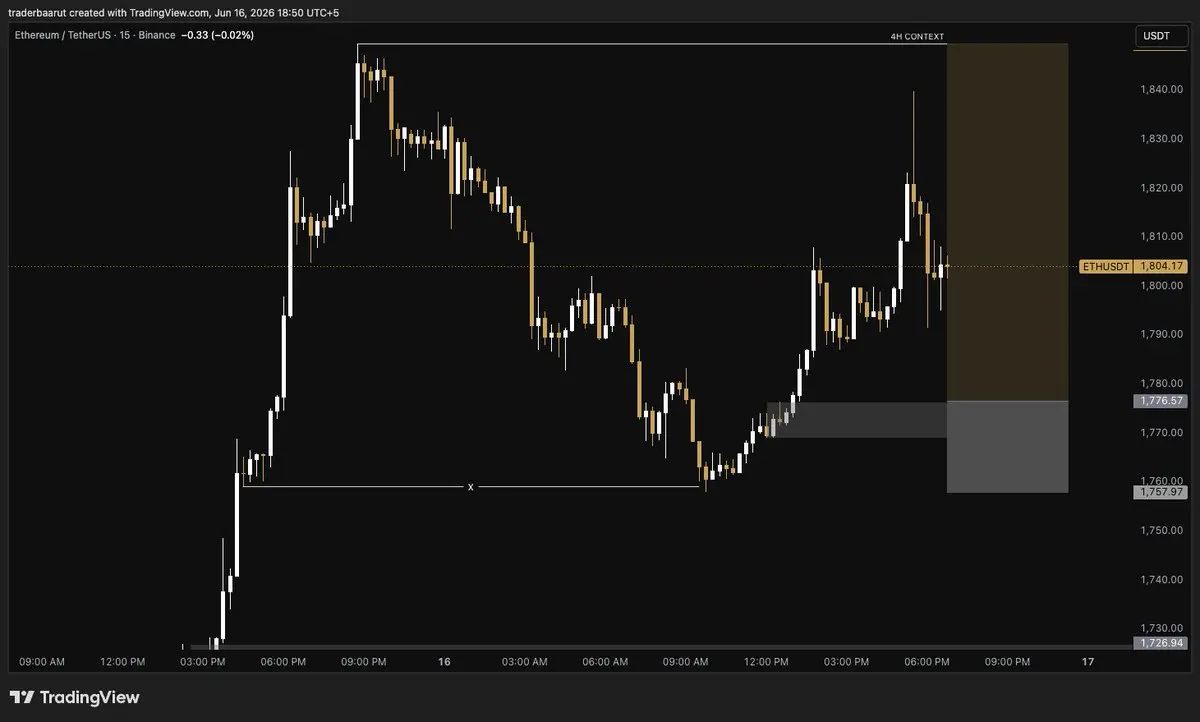
Task: Click the 1,740.00 price axis label
Action: (x=1161, y=579)
